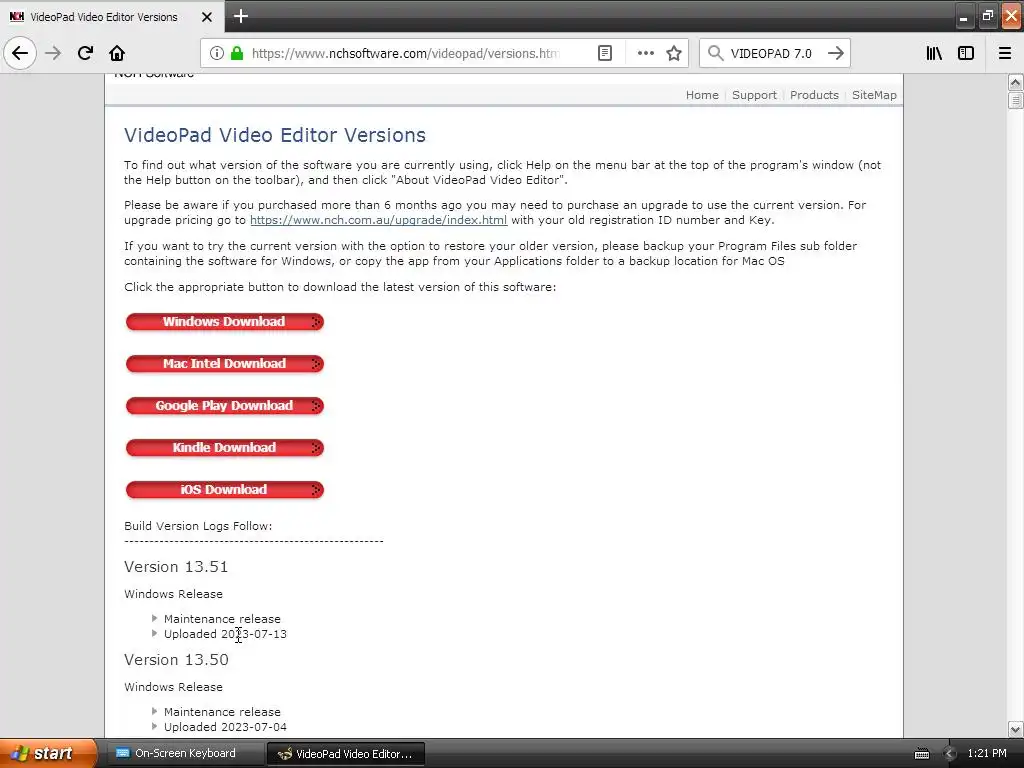
Task: Open the browser home page icon
Action: point(117,53)
